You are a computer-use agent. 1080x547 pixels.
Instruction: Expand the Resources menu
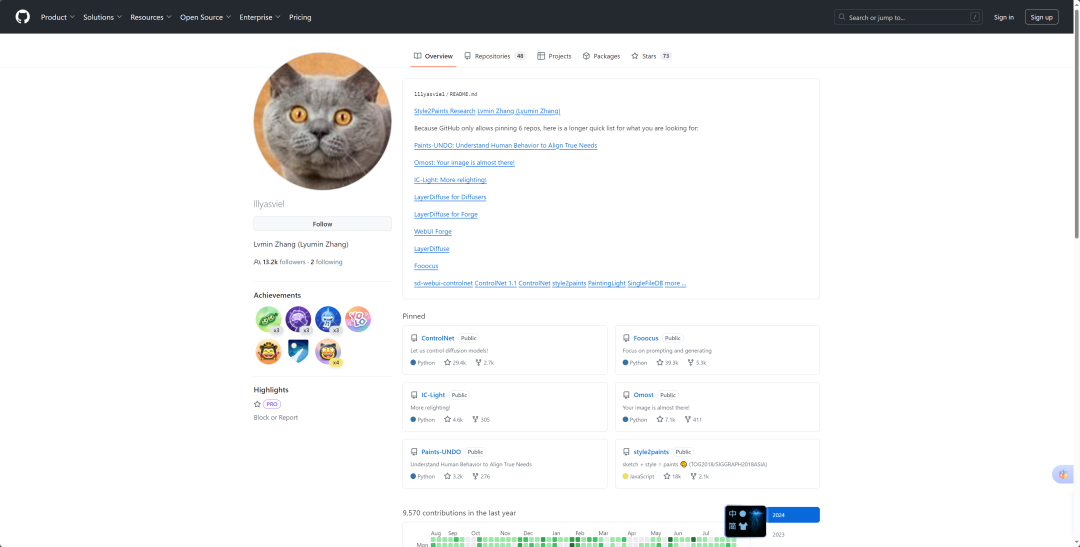(151, 17)
